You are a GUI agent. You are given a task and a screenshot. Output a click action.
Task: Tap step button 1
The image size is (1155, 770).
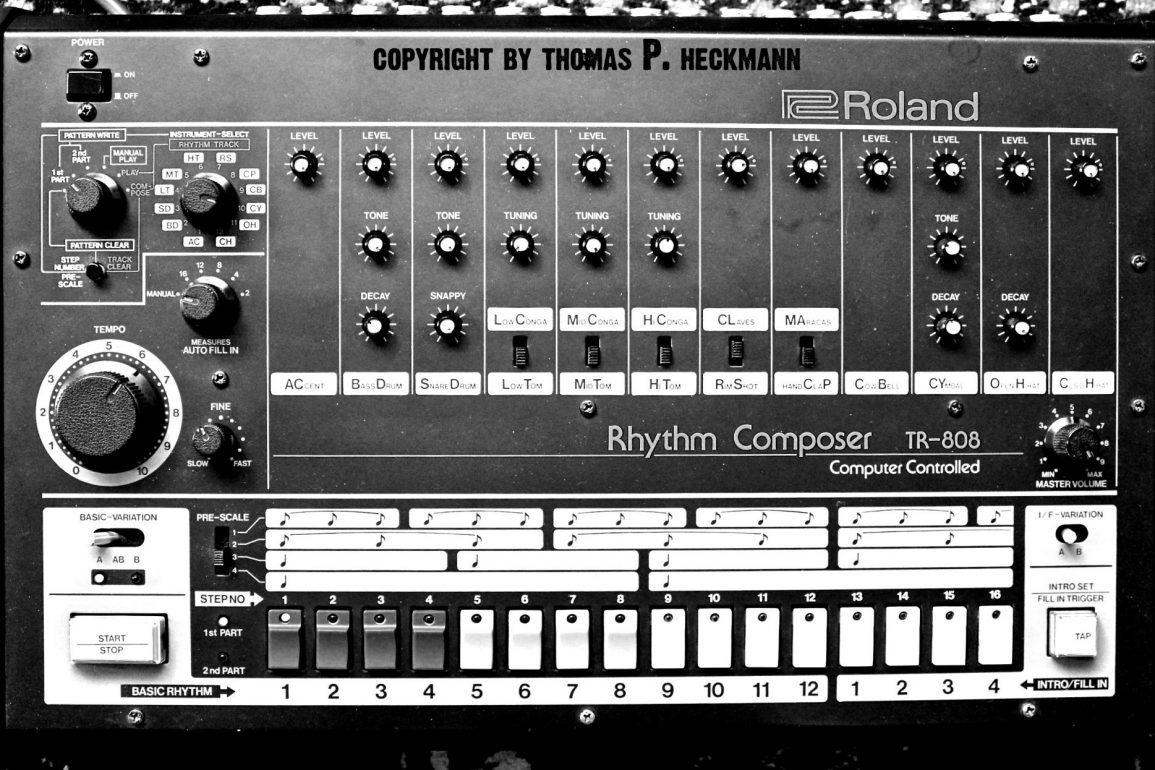(x=285, y=639)
